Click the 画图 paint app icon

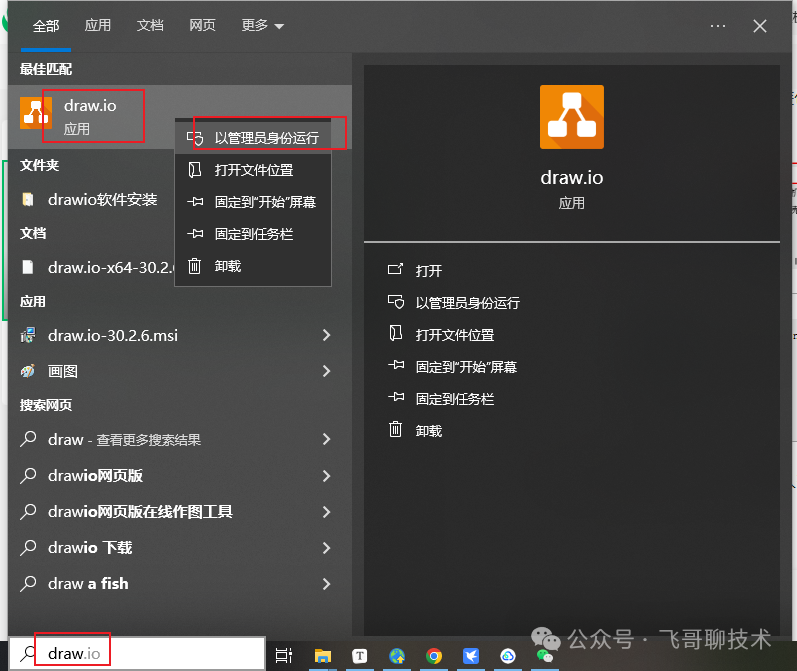(x=28, y=371)
